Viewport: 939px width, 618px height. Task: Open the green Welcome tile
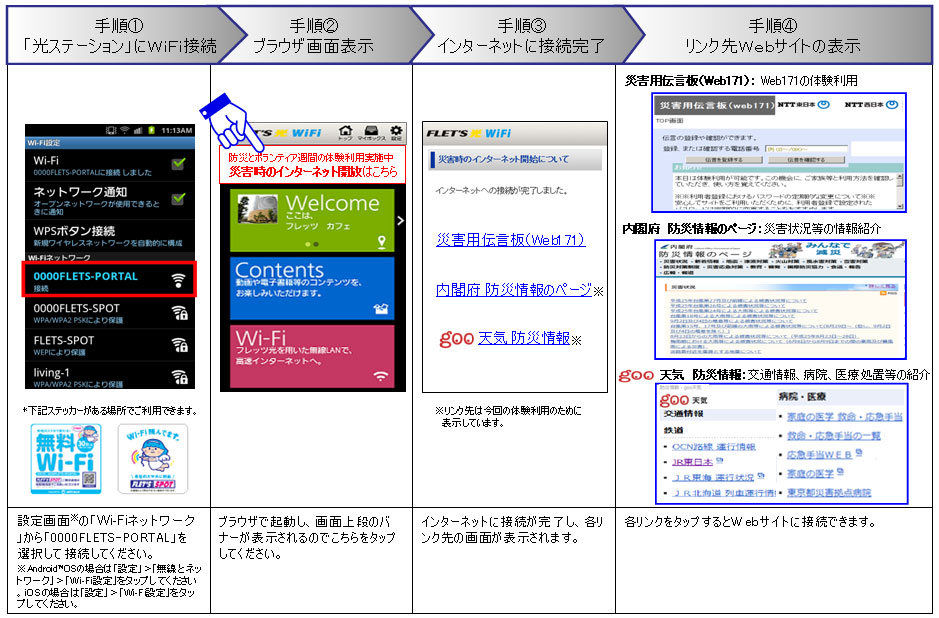point(312,220)
